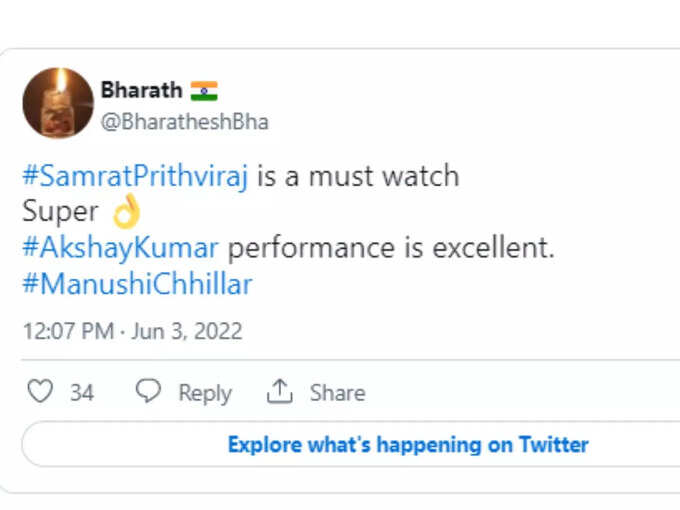Click the 'performance is excellent.' text
The image size is (680, 510).
tap(391, 248)
